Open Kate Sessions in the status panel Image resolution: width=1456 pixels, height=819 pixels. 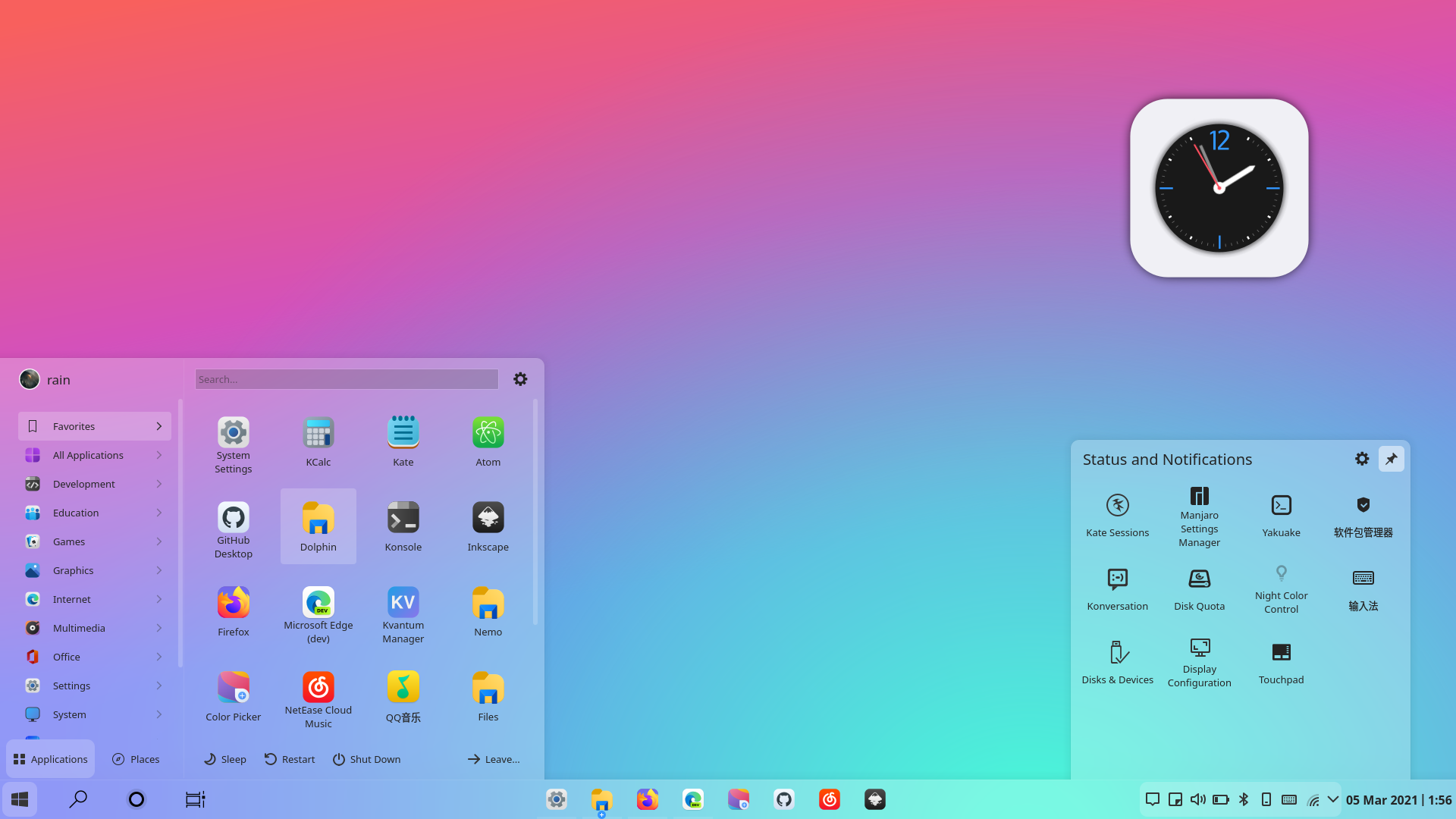1117,516
